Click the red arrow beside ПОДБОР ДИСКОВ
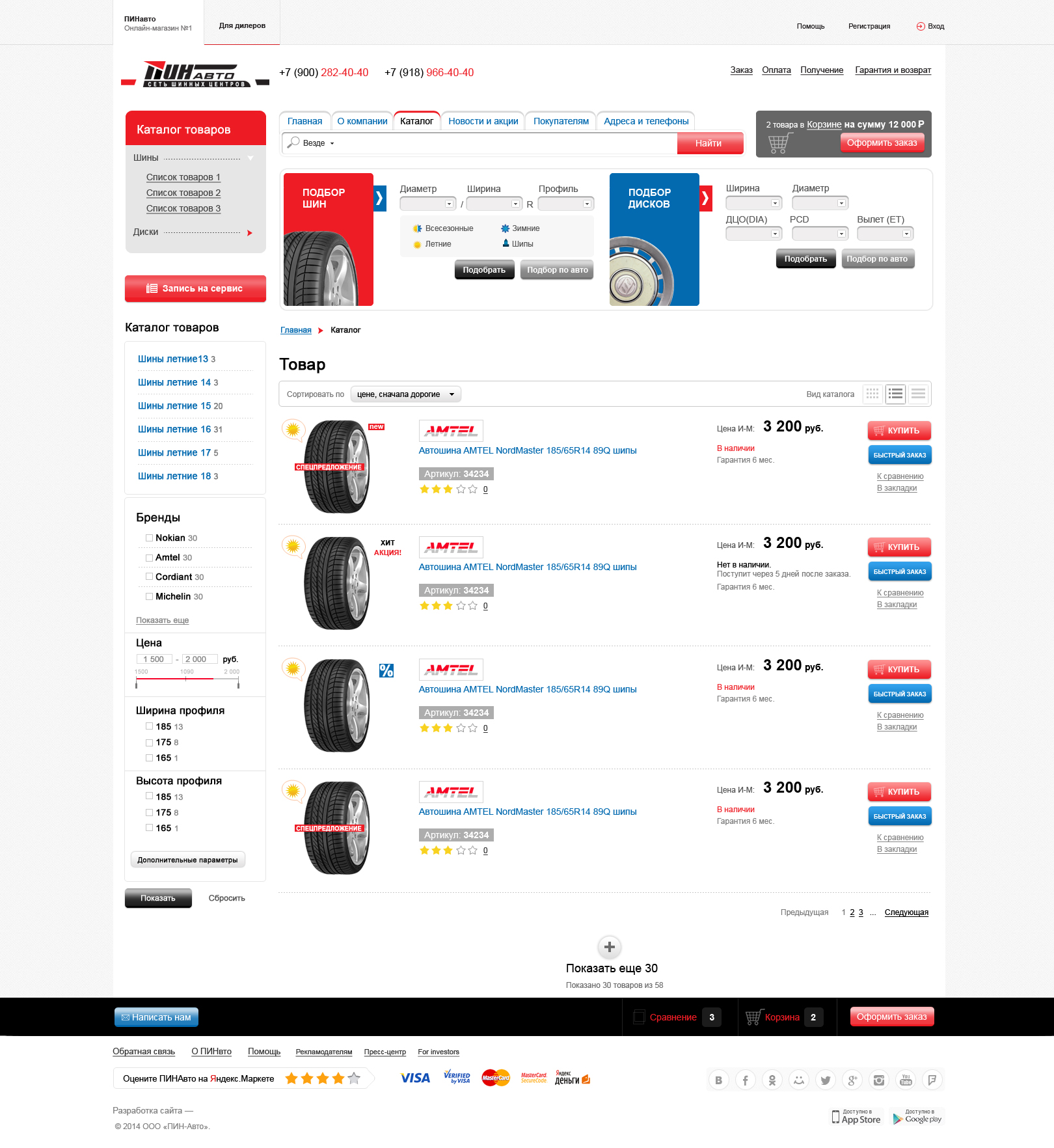Screen dimensions: 1054x1148 point(706,198)
